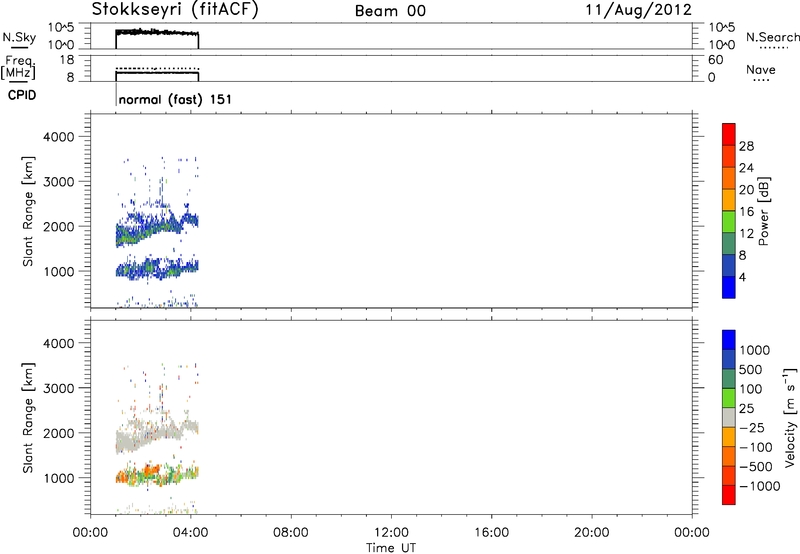The image size is (800, 554).
Task: Click the 'Power [dB]' axis label
Action: 763,211
